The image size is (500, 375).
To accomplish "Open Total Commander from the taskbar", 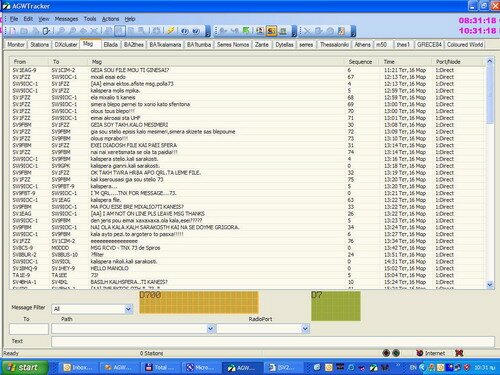I will tap(160, 367).
